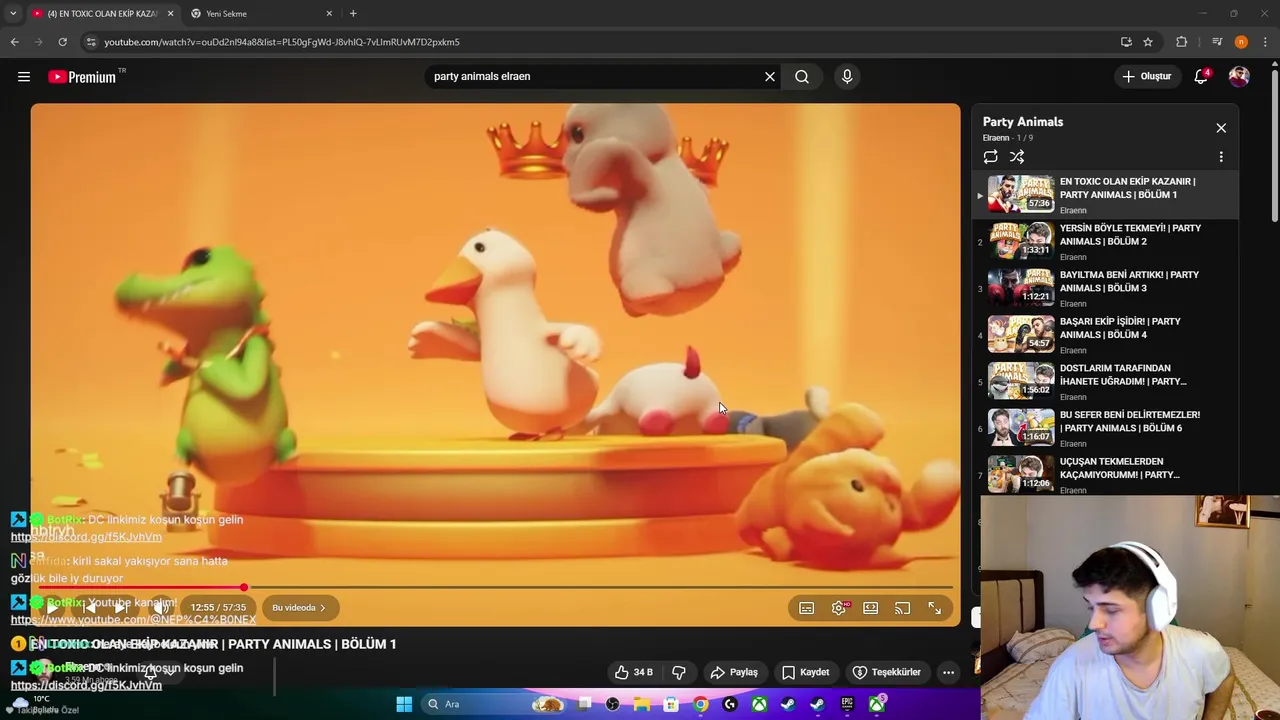Screen dimensions: 1280x720
Task: Dislike this video
Action: click(679, 672)
